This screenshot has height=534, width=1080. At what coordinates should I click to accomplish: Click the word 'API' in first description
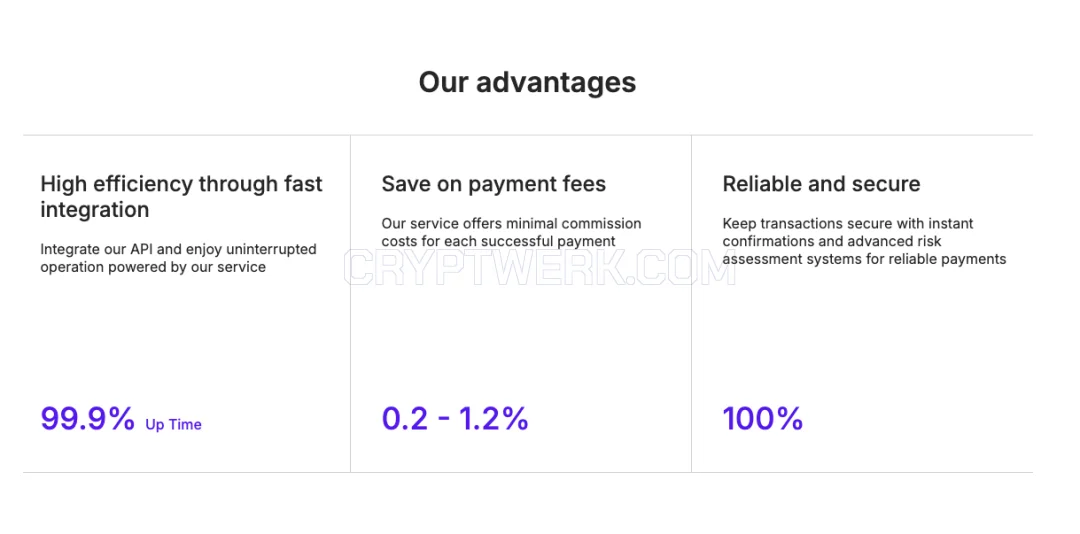pos(142,249)
